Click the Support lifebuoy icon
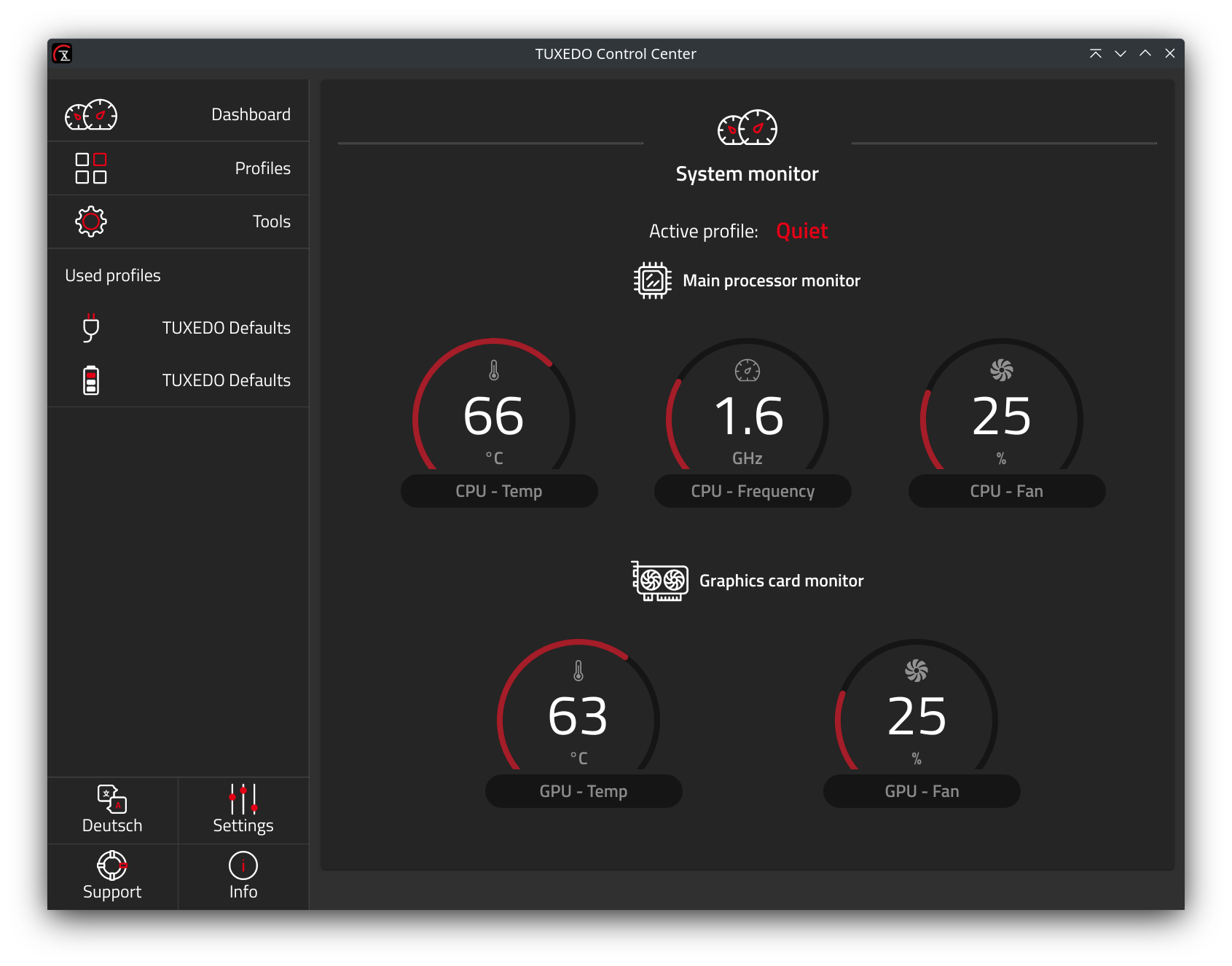Viewport: 1232px width, 966px height. click(x=112, y=865)
